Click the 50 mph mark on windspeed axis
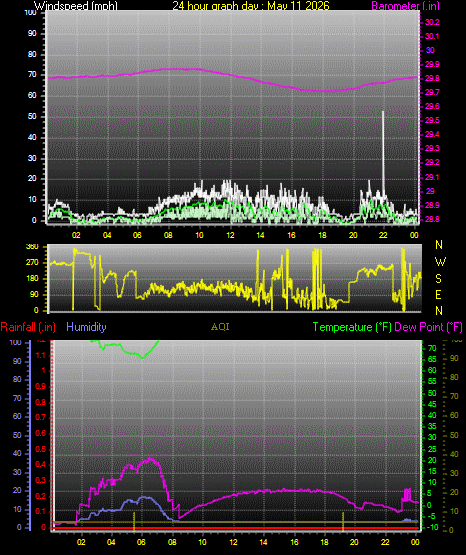466x555 pixels. tap(32, 116)
